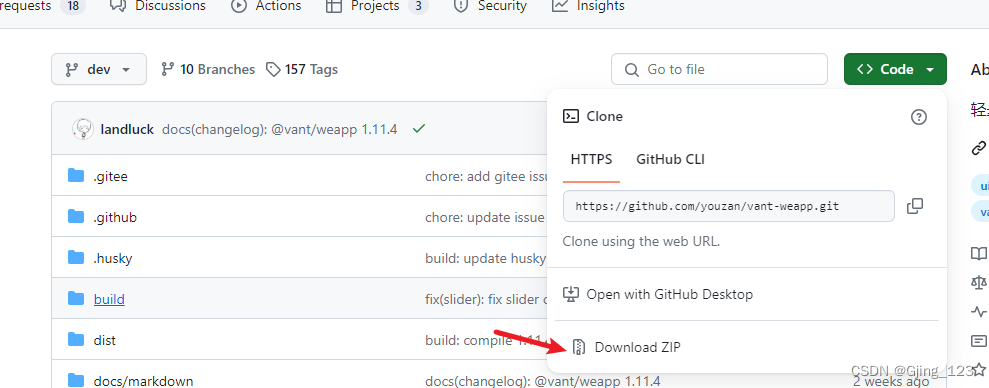Click the .husky folder icon

point(76,257)
